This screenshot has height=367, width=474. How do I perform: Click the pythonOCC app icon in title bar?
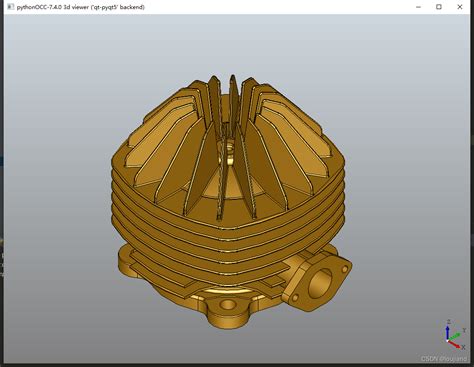pos(11,7)
